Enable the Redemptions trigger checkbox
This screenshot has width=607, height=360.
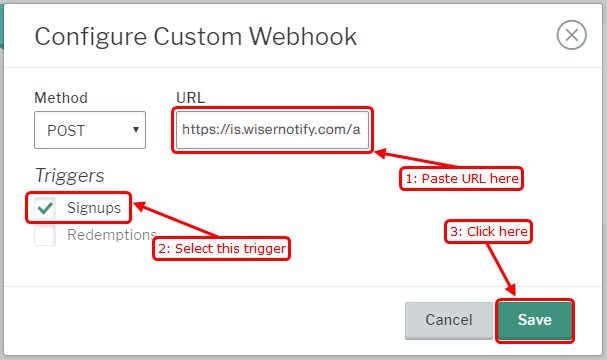(x=45, y=235)
